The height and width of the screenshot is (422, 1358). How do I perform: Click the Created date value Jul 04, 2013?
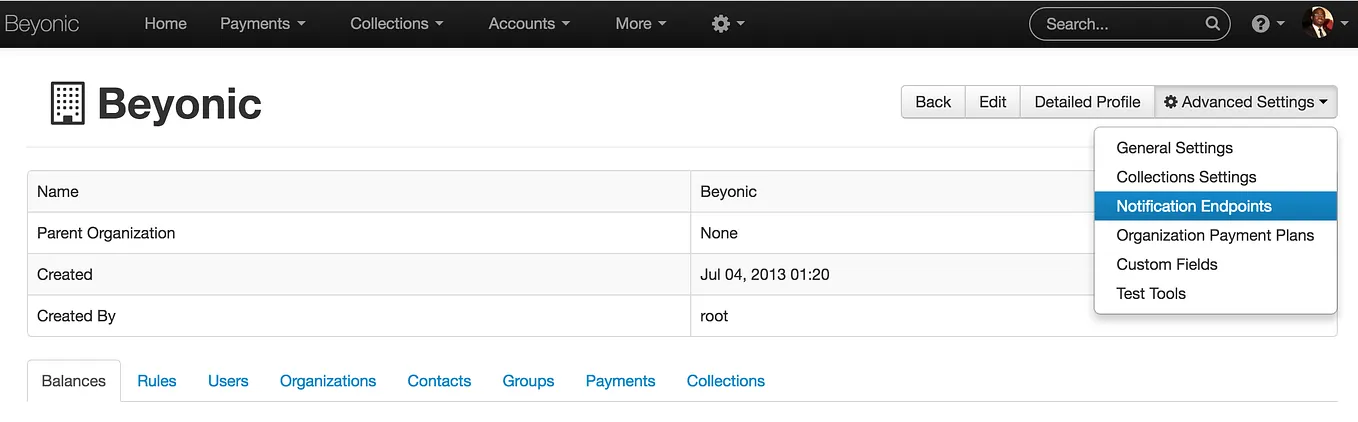coord(765,274)
